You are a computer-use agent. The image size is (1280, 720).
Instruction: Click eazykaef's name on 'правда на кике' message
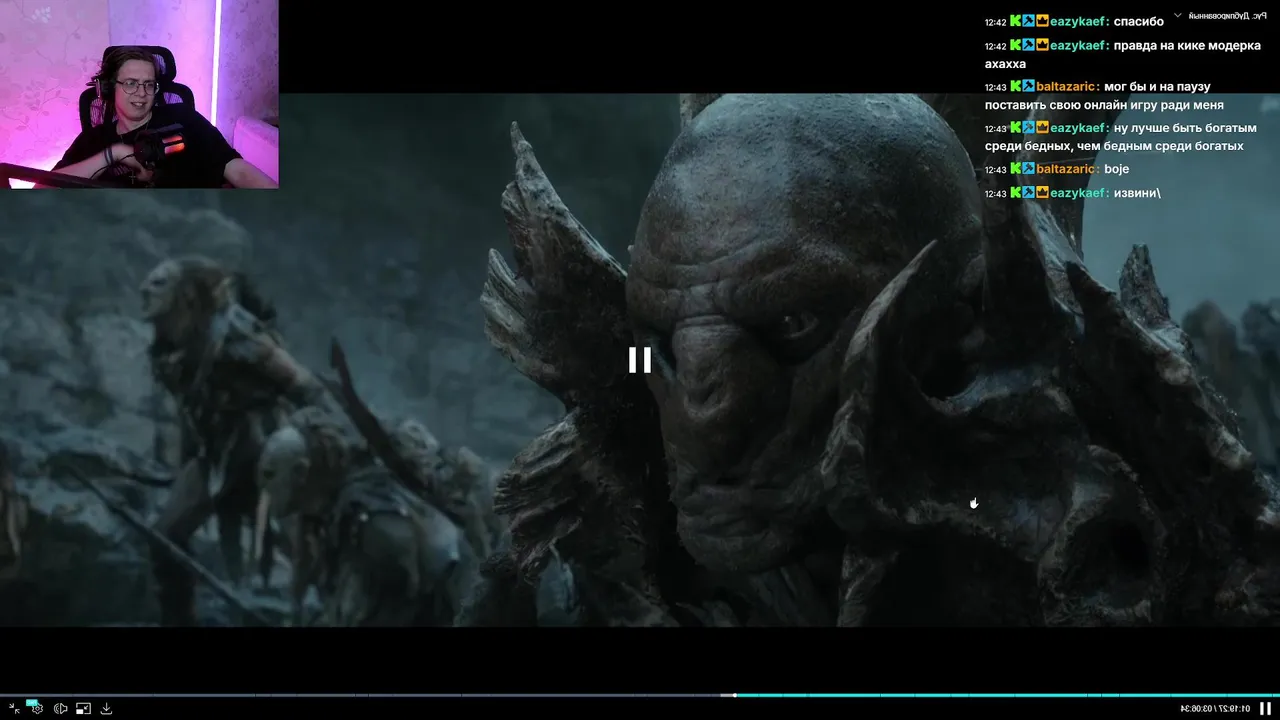coord(1078,46)
